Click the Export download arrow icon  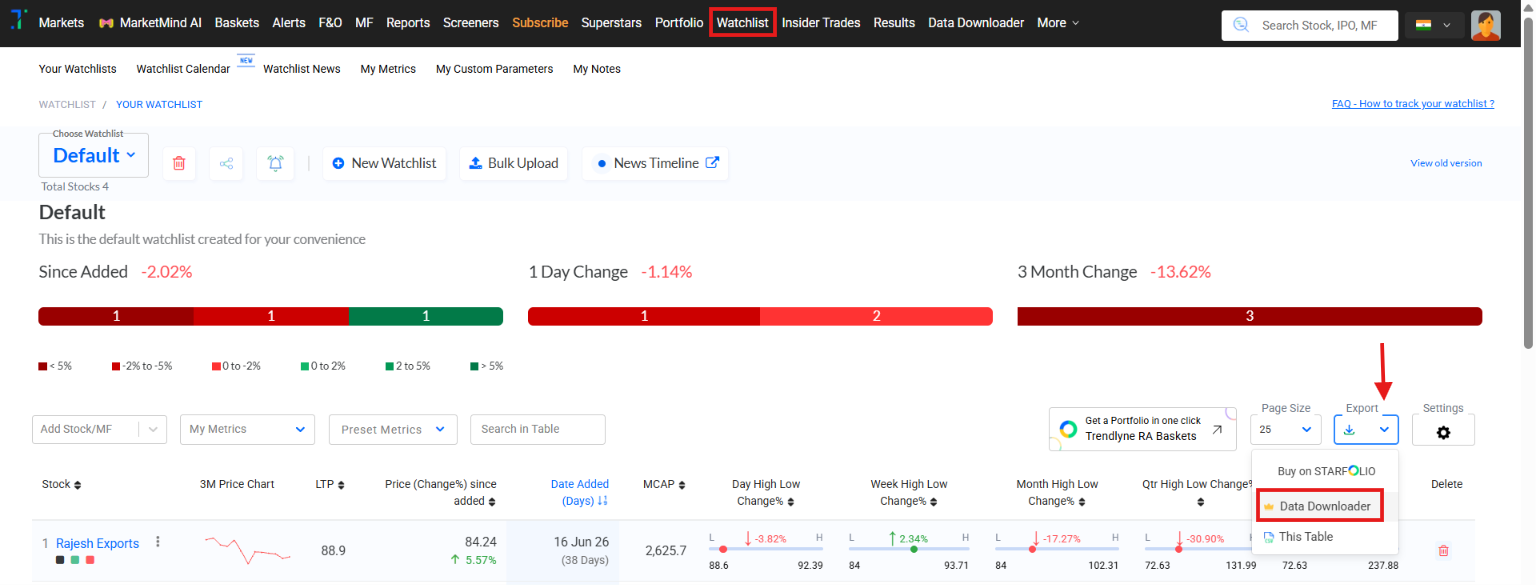coord(1349,430)
